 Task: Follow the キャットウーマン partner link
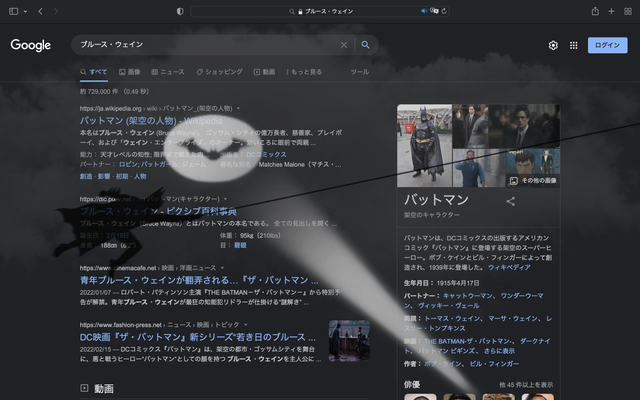[468, 296]
